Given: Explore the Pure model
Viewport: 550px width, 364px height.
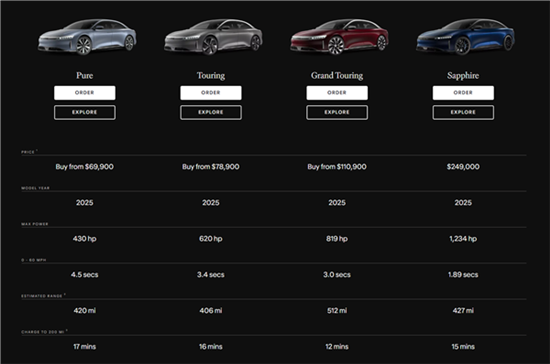Looking at the screenshot, I should 85,113.
